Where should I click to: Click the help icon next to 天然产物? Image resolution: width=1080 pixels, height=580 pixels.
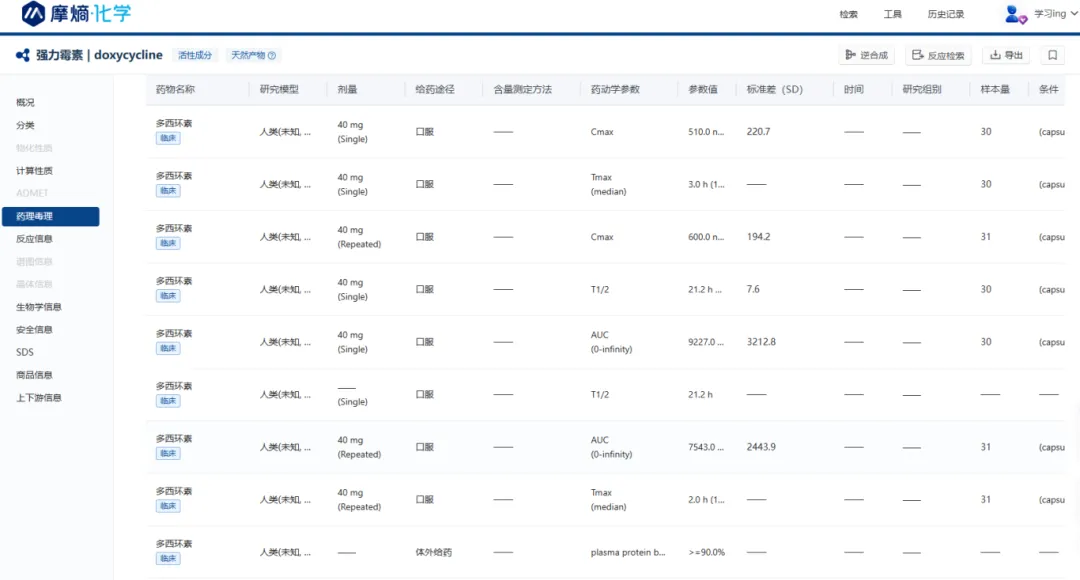pyautogui.click(x=272, y=56)
